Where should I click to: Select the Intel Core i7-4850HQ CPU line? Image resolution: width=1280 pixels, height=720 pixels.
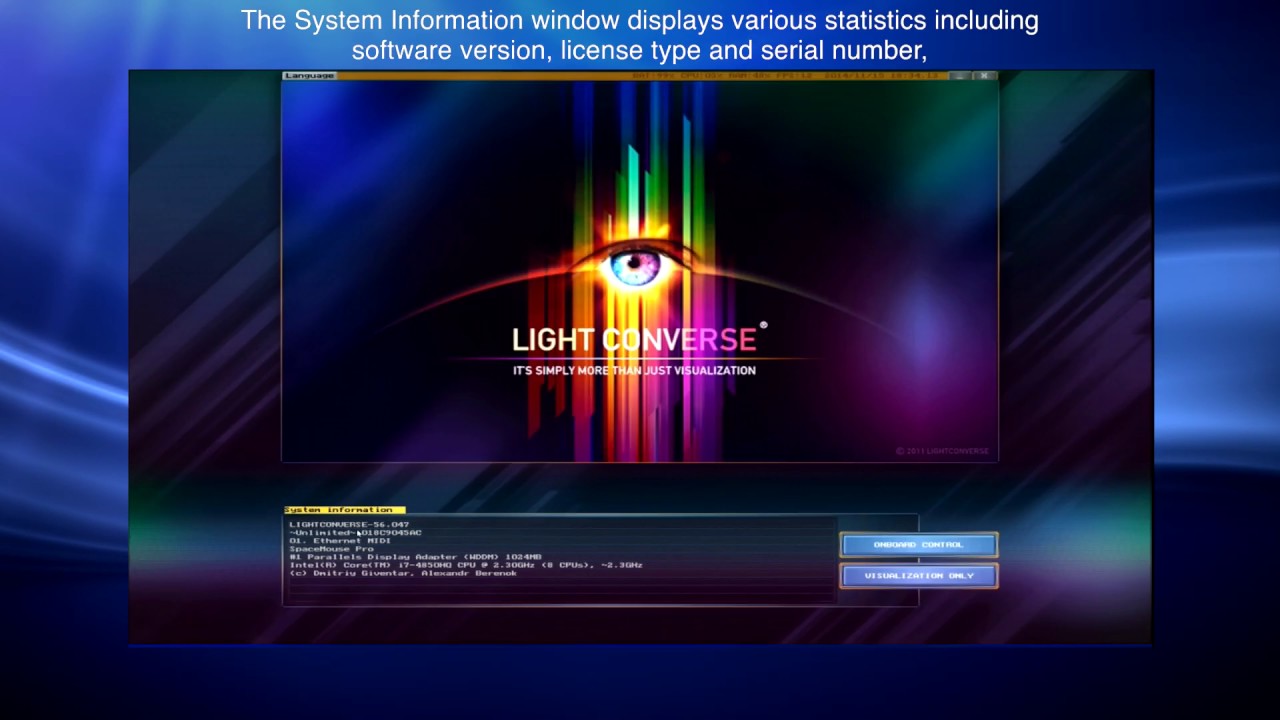[x=466, y=565]
